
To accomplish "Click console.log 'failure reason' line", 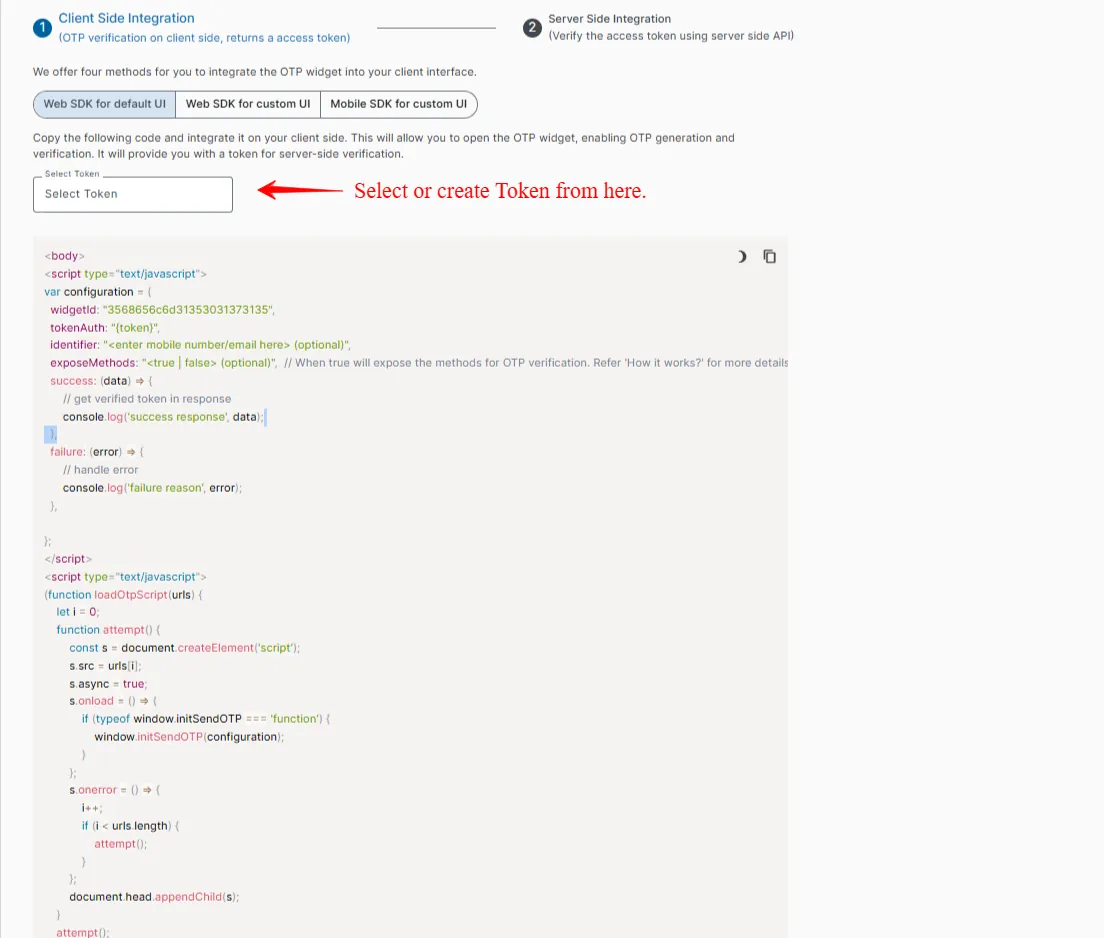I will (x=152, y=488).
